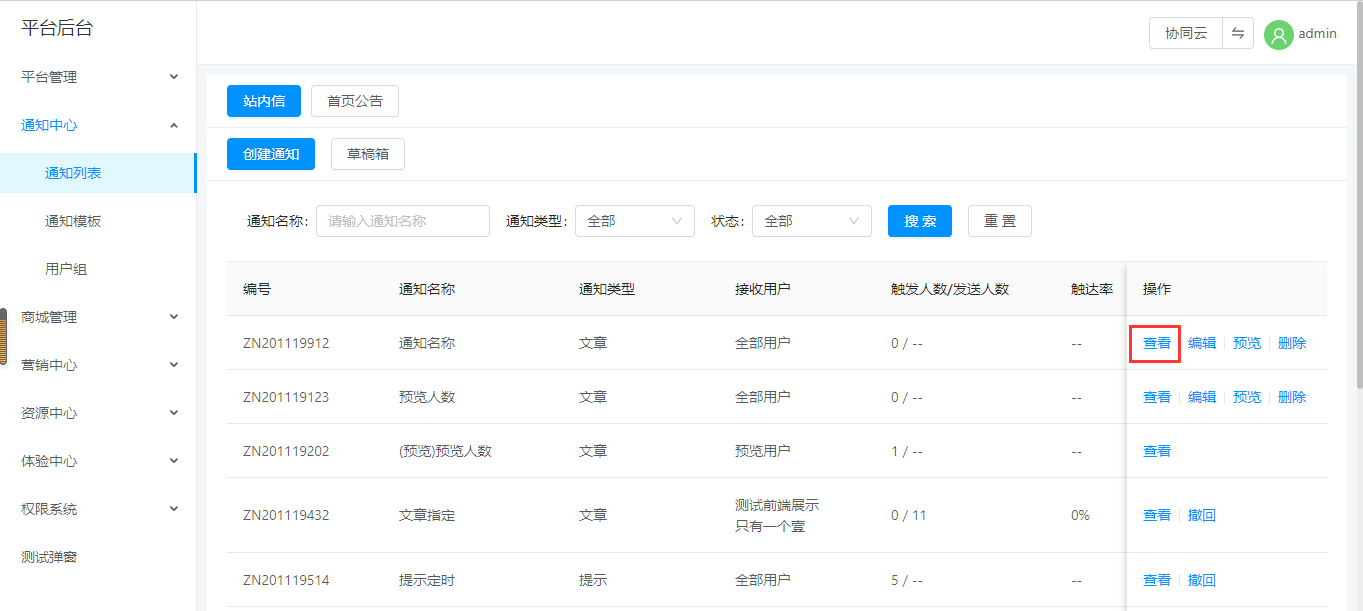Click 预览 for ZN201119123
This screenshot has height=611, width=1363.
point(1247,397)
